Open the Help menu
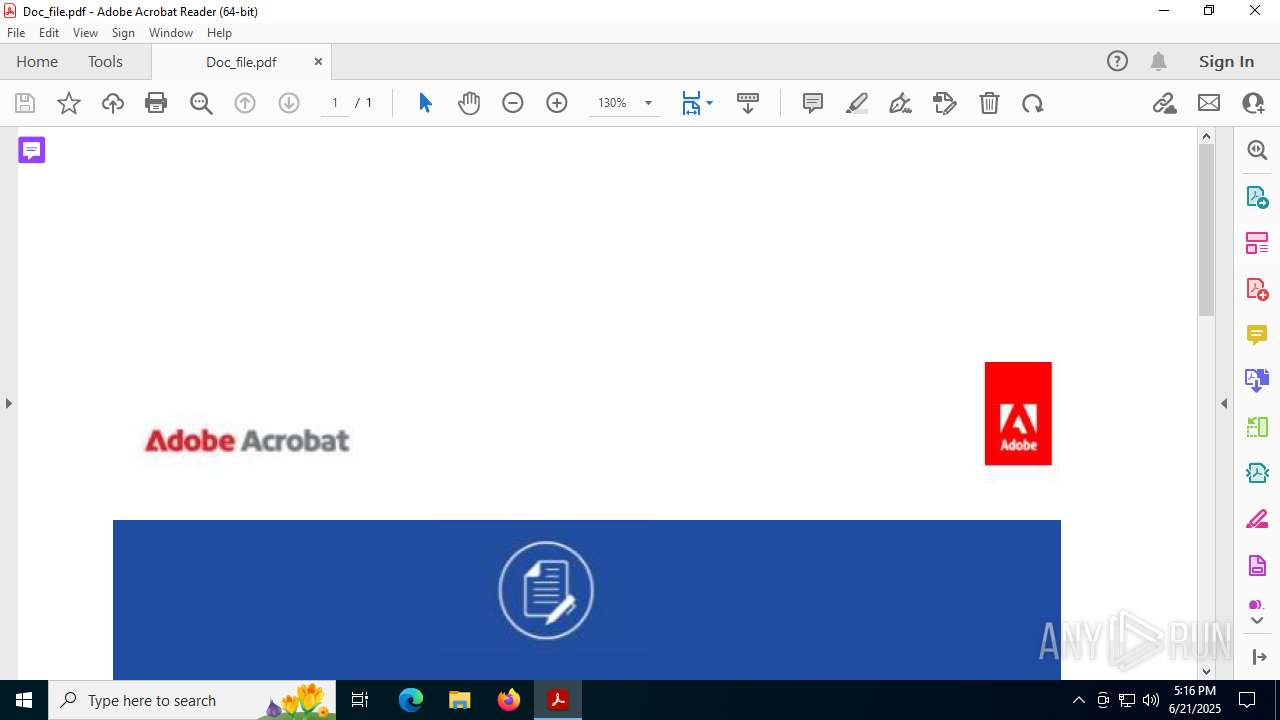 (x=219, y=33)
